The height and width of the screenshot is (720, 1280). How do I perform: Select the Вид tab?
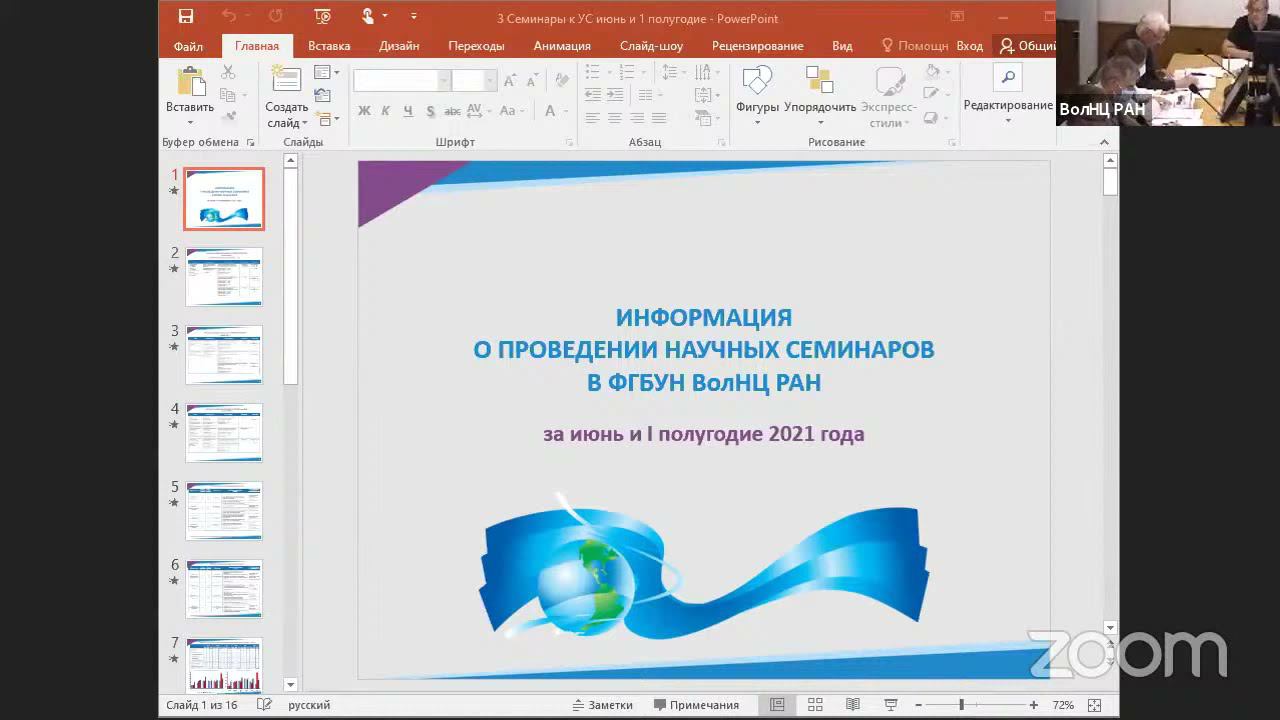pyautogui.click(x=842, y=46)
